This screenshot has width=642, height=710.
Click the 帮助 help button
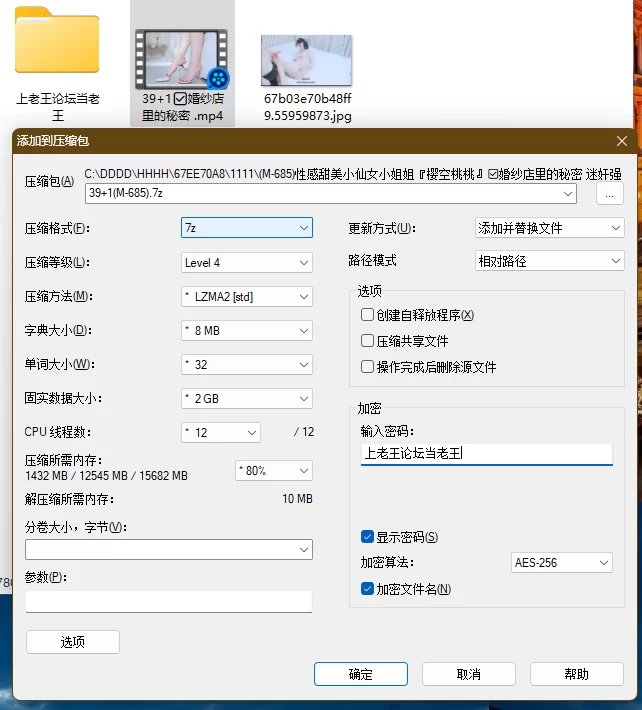pyautogui.click(x=576, y=674)
